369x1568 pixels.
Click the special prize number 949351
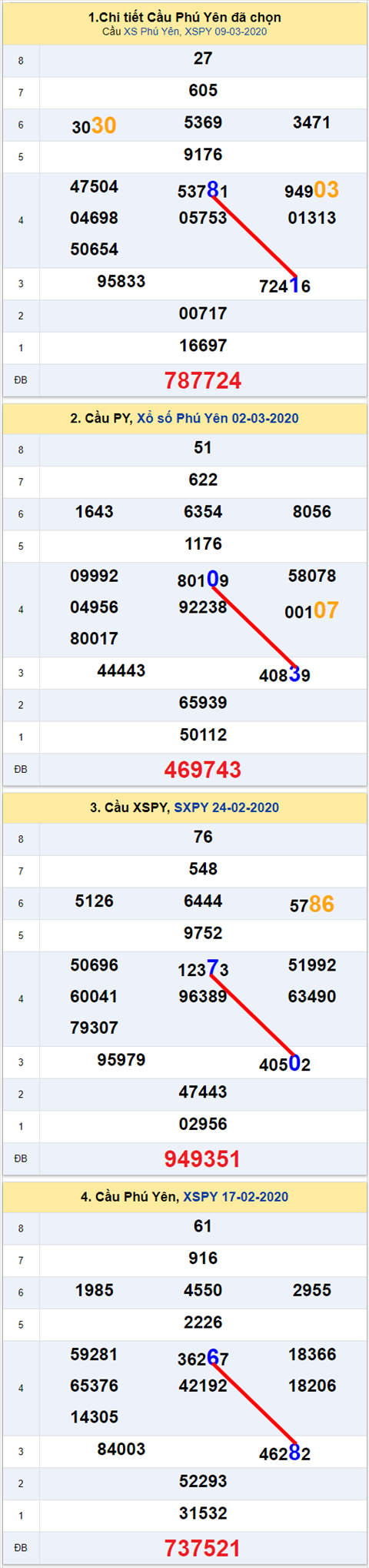(203, 1159)
